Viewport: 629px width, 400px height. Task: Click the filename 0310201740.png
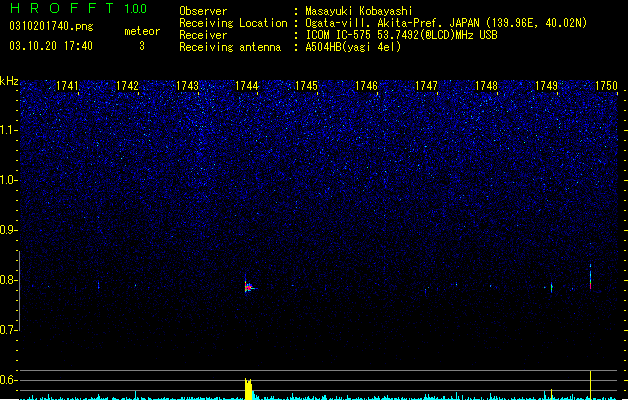coord(51,26)
